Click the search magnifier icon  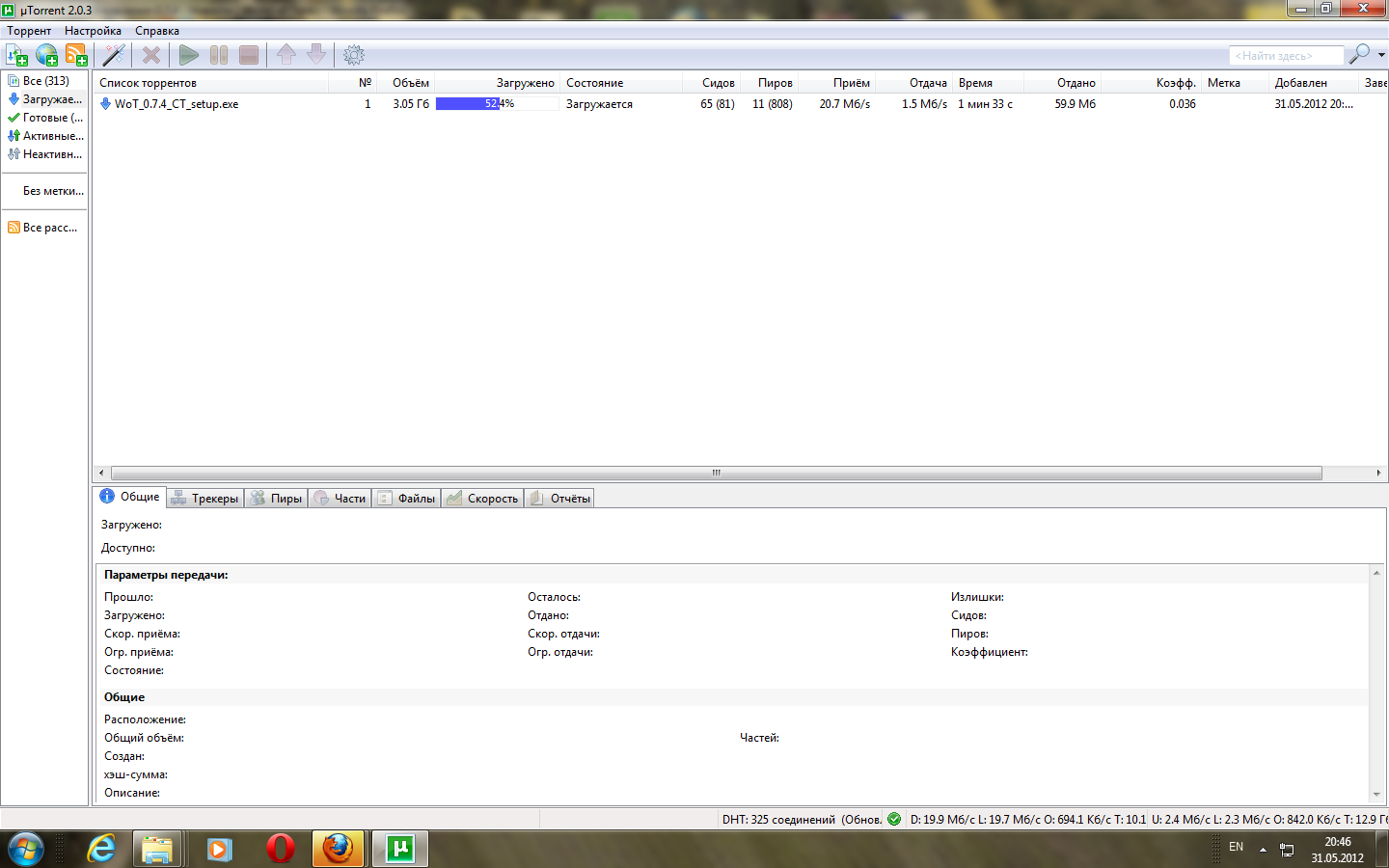coord(1359,54)
